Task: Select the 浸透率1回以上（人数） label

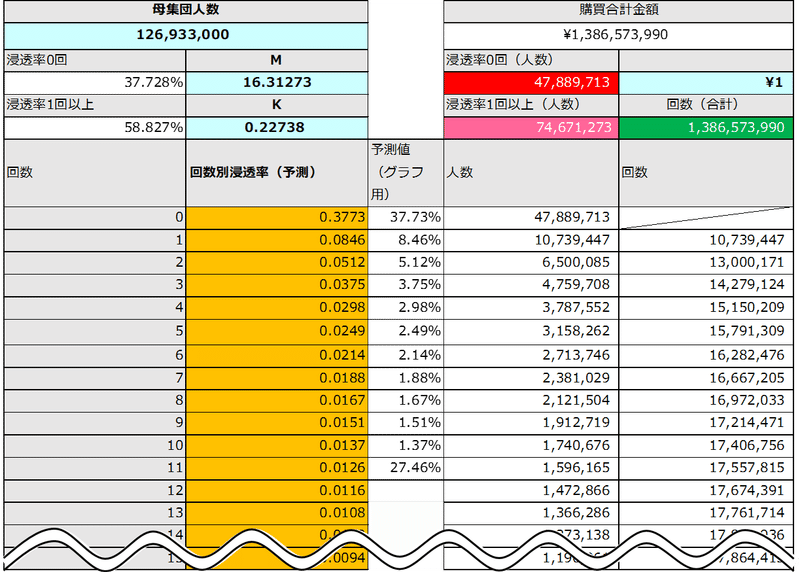Action: coord(513,105)
